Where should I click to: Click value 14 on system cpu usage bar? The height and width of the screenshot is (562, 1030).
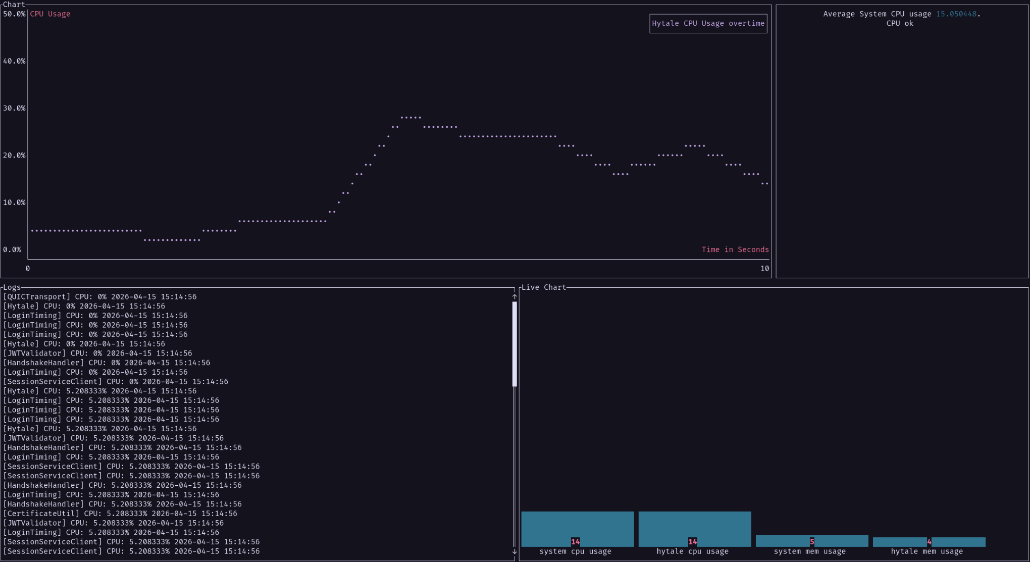click(x=575, y=542)
